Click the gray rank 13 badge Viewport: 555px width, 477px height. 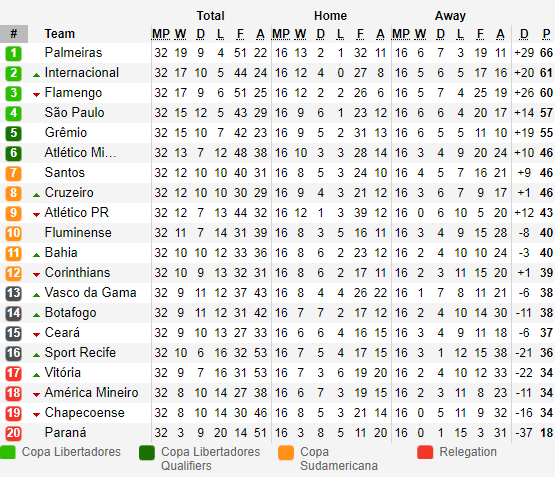[x=13, y=293]
